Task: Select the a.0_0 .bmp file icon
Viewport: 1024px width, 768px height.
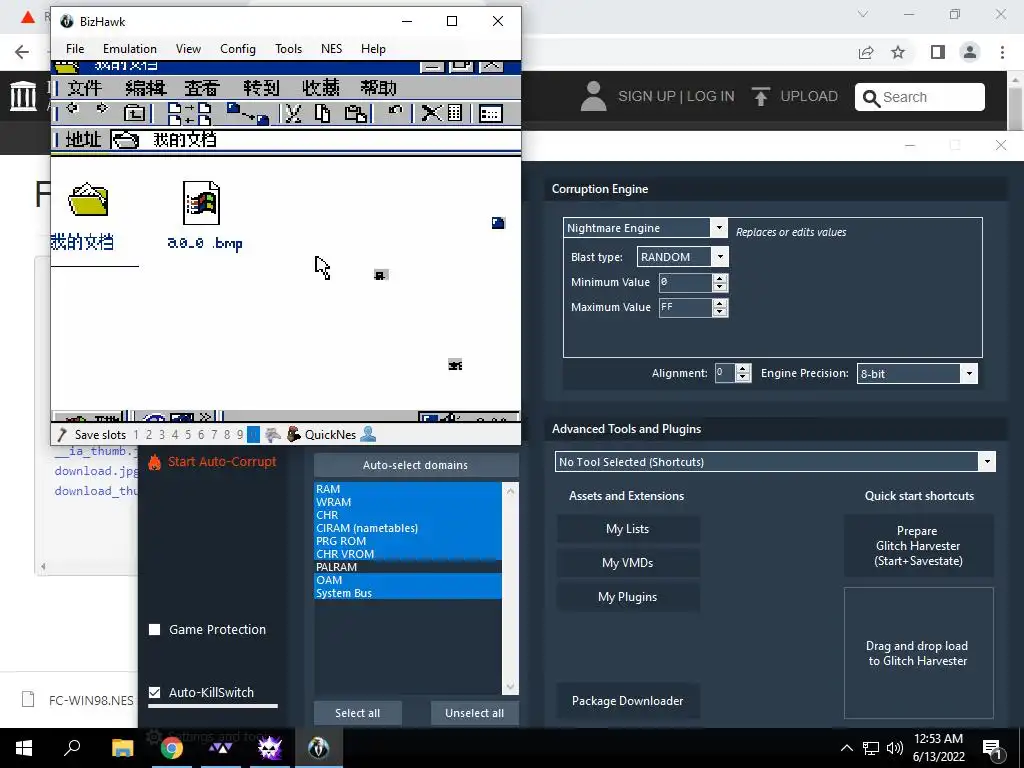Action: point(201,202)
